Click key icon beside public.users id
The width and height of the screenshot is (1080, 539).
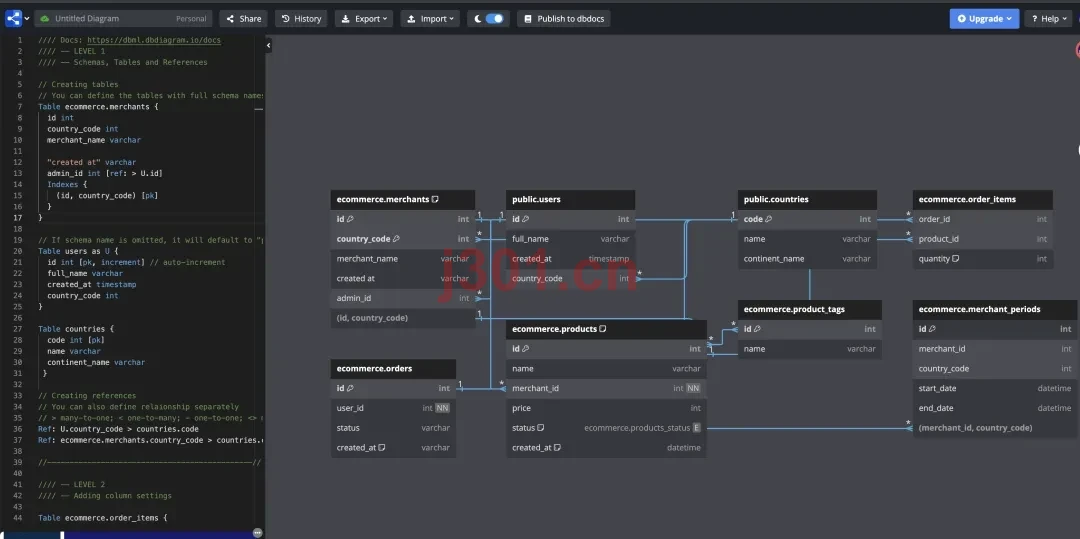[x=526, y=219]
